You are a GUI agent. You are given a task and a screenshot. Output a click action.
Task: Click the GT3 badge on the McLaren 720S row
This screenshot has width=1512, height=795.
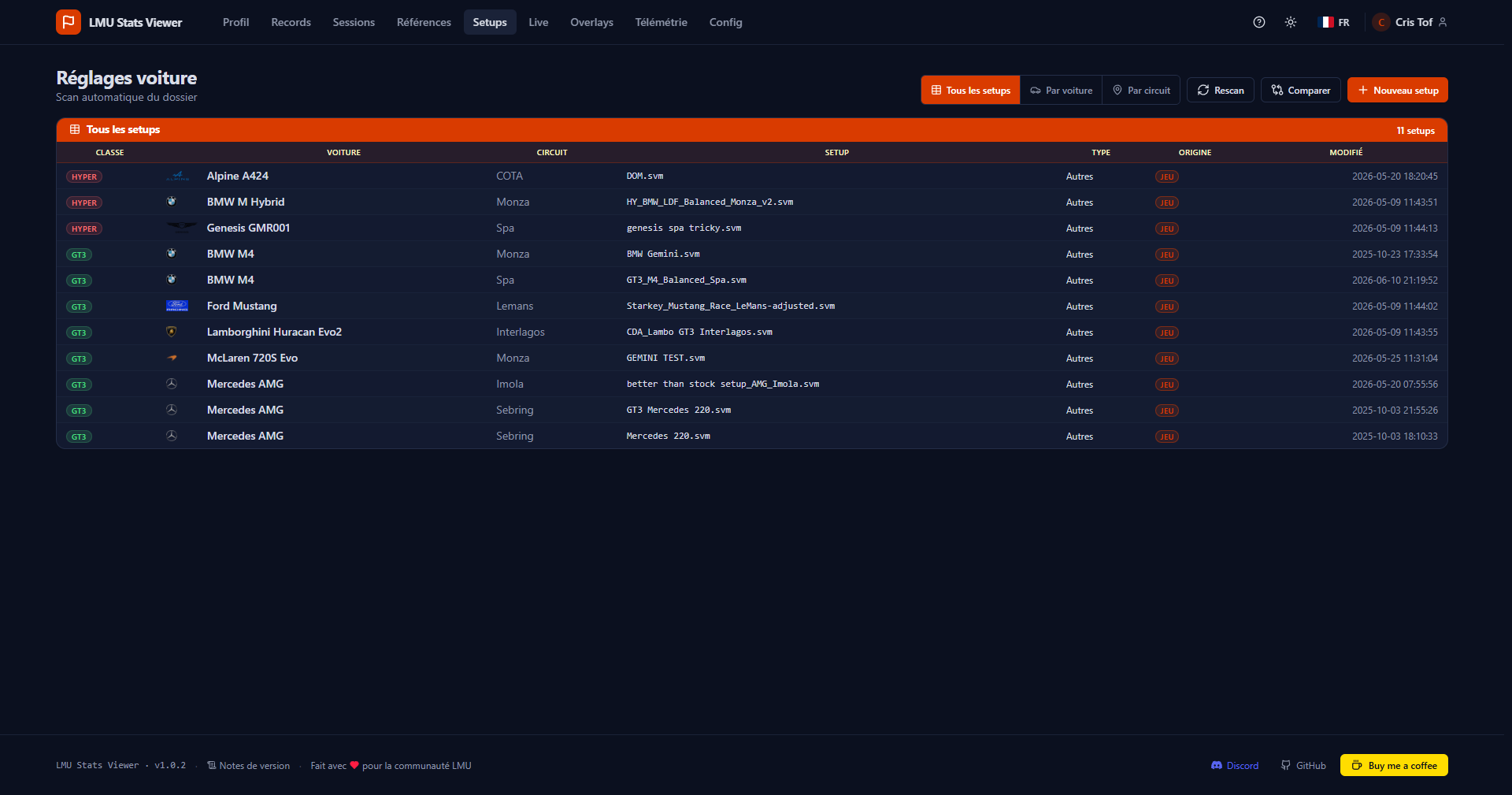[79, 358]
